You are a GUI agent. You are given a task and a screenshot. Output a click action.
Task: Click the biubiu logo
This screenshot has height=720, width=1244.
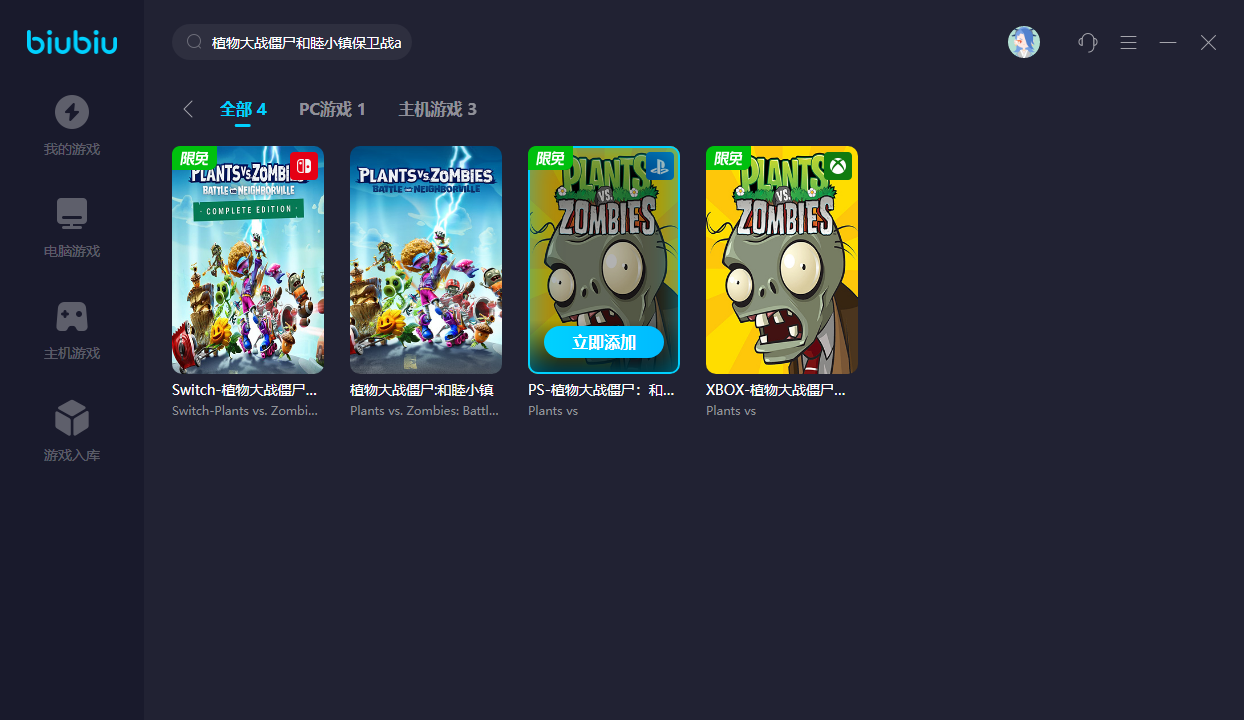click(x=72, y=42)
